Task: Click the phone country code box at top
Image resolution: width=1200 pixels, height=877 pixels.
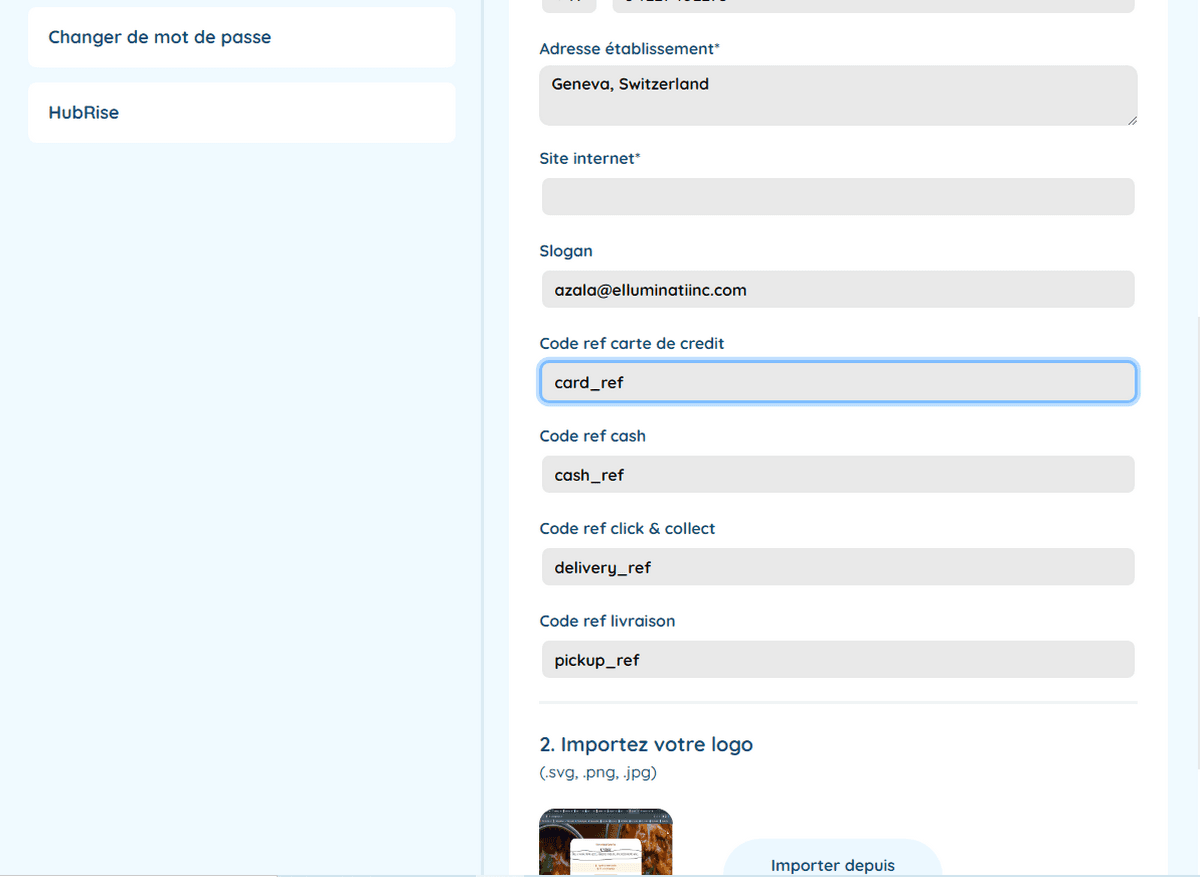Action: [x=569, y=5]
